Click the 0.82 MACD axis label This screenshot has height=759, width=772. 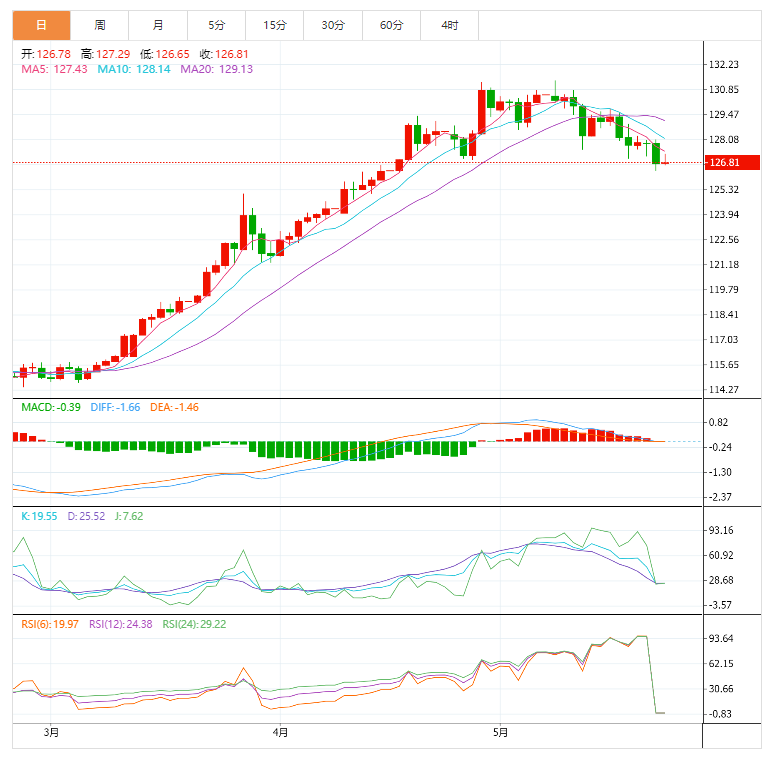click(718, 422)
